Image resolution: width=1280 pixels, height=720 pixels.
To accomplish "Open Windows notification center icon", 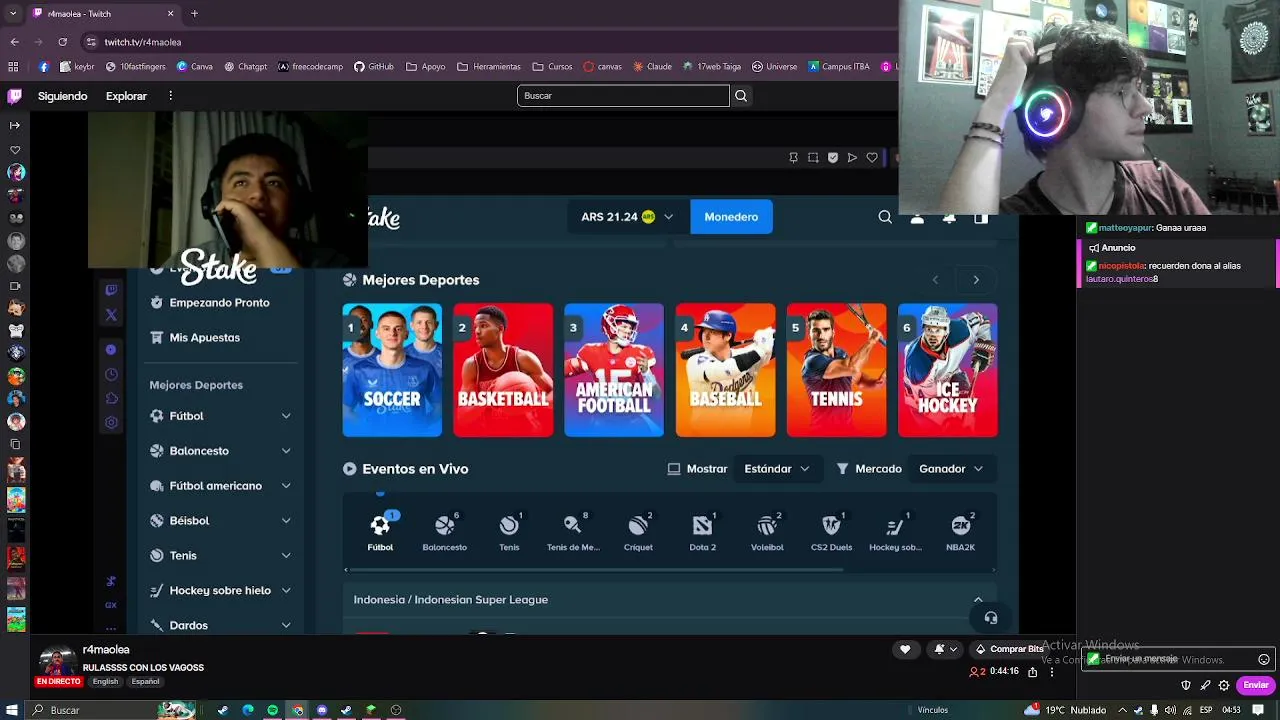I will click(x=1258, y=710).
